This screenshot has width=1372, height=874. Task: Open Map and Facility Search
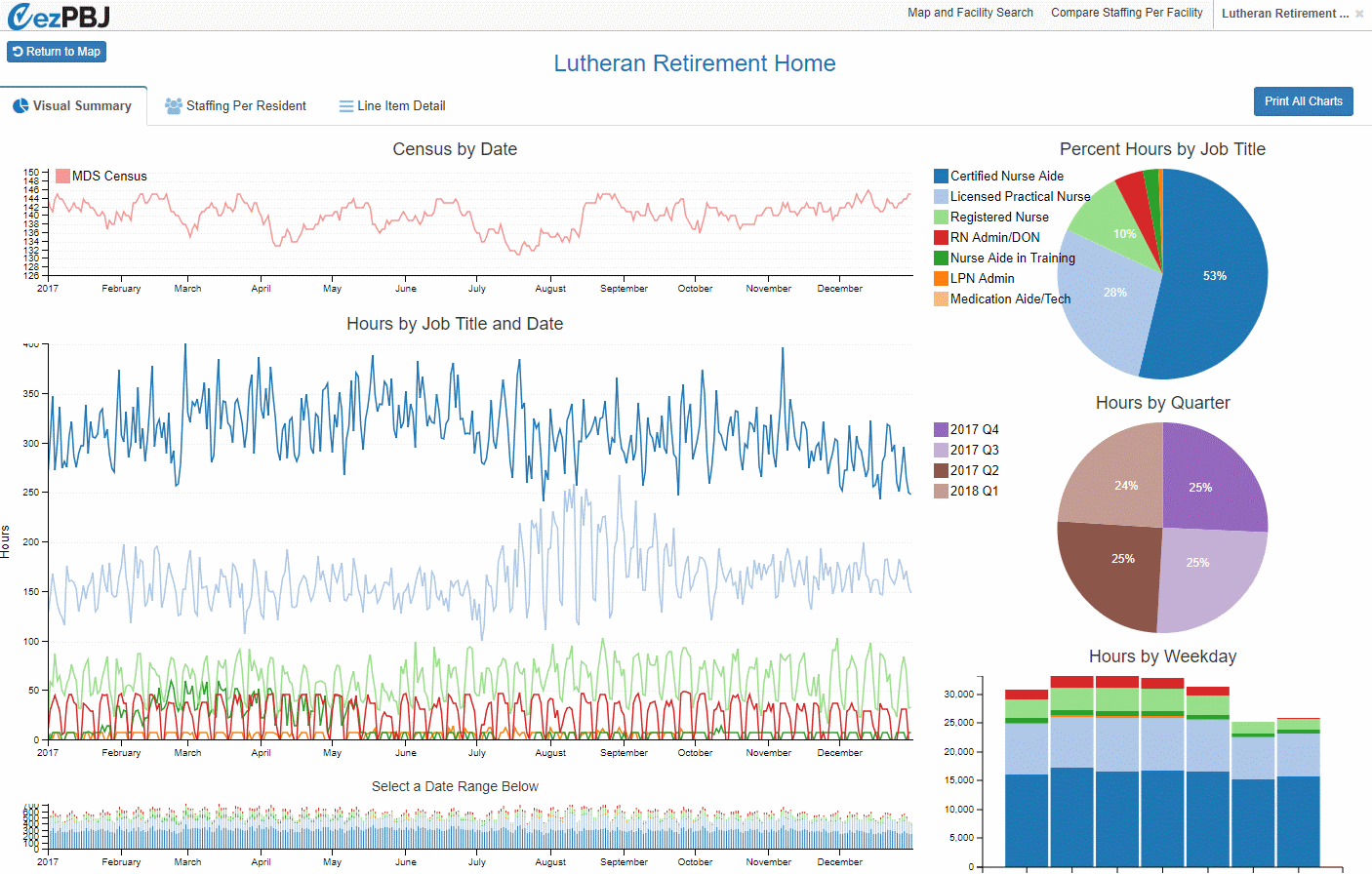coord(970,13)
